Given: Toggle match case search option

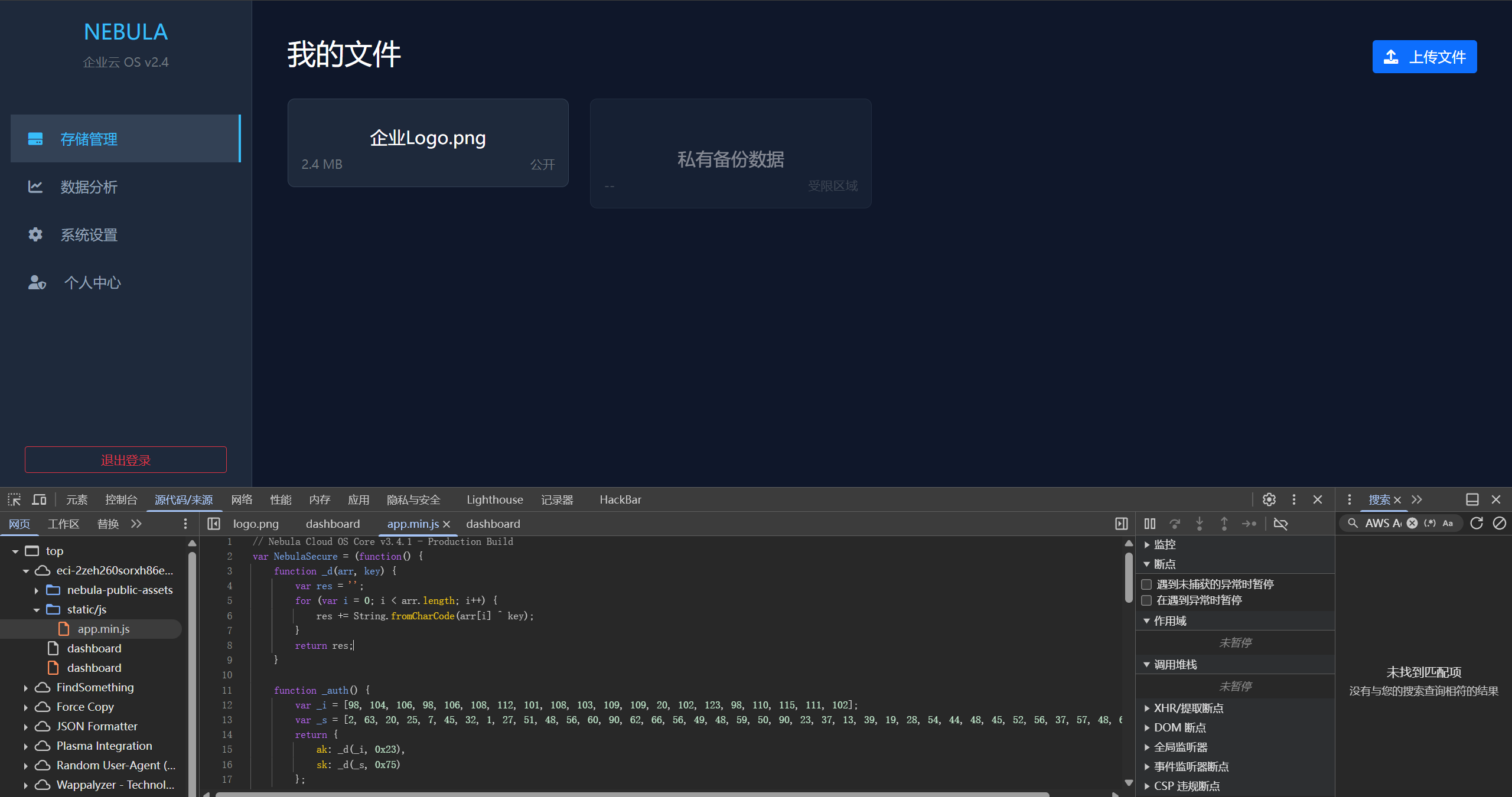Looking at the screenshot, I should coord(1448,523).
